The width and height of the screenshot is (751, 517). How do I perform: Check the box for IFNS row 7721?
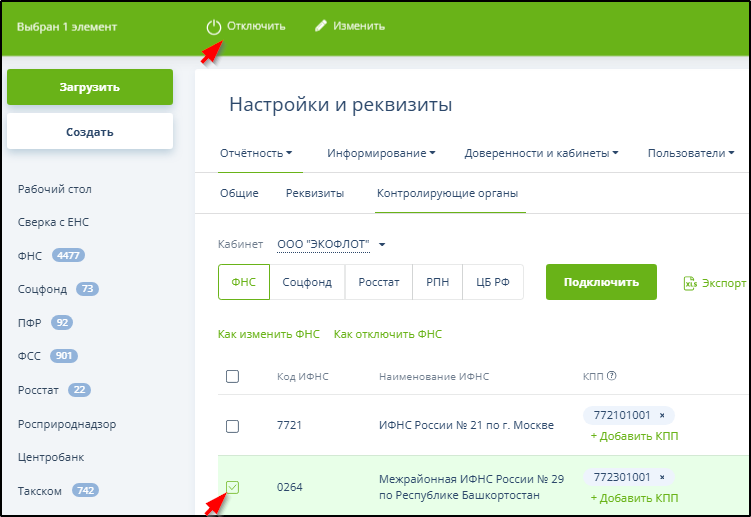(232, 426)
